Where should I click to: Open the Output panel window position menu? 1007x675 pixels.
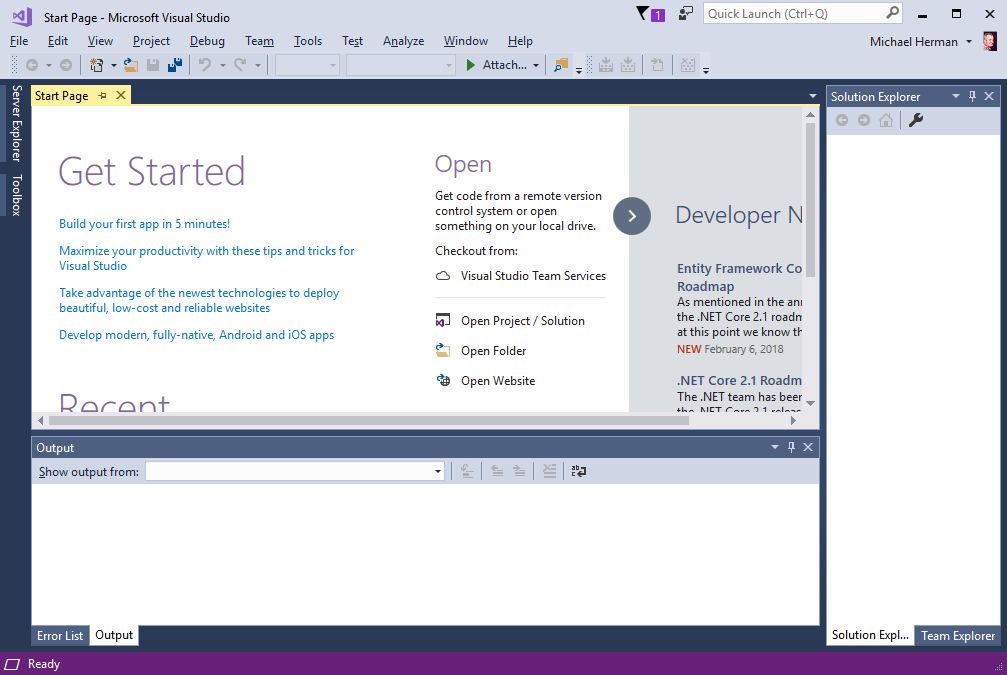click(775, 447)
